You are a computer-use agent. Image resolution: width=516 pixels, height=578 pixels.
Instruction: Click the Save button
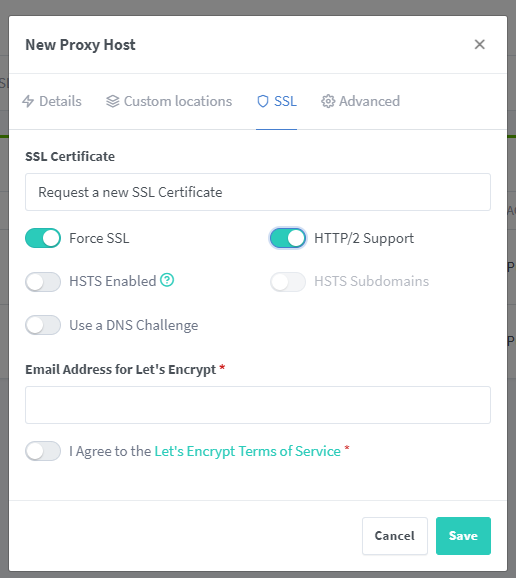463,536
